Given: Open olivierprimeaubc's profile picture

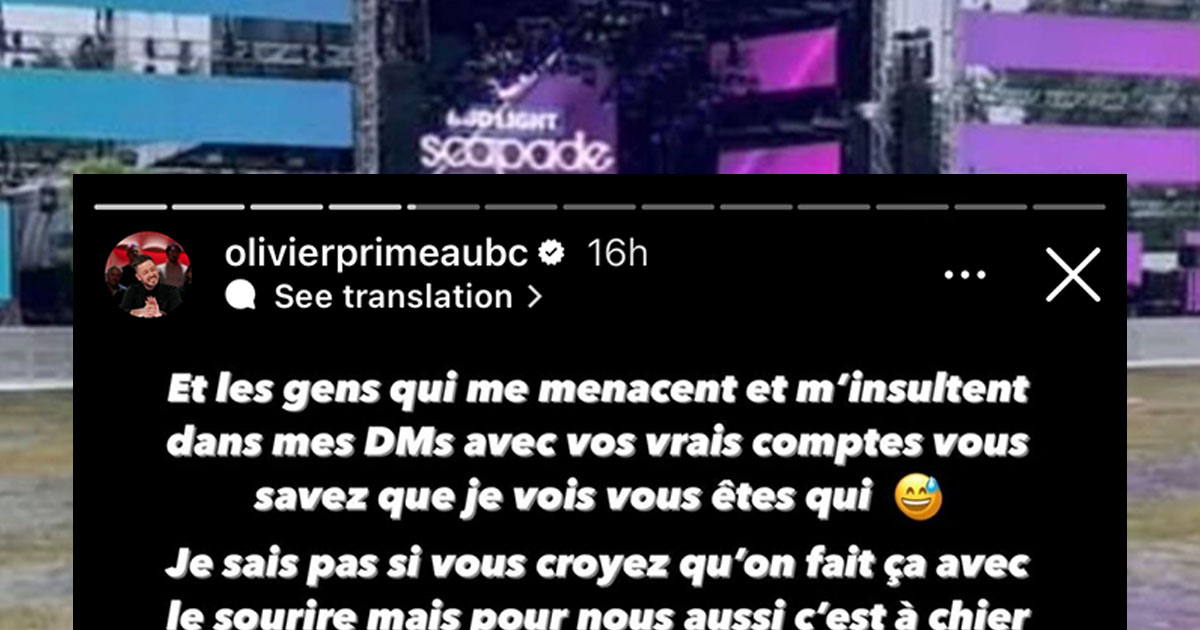Looking at the screenshot, I should coord(148,275).
